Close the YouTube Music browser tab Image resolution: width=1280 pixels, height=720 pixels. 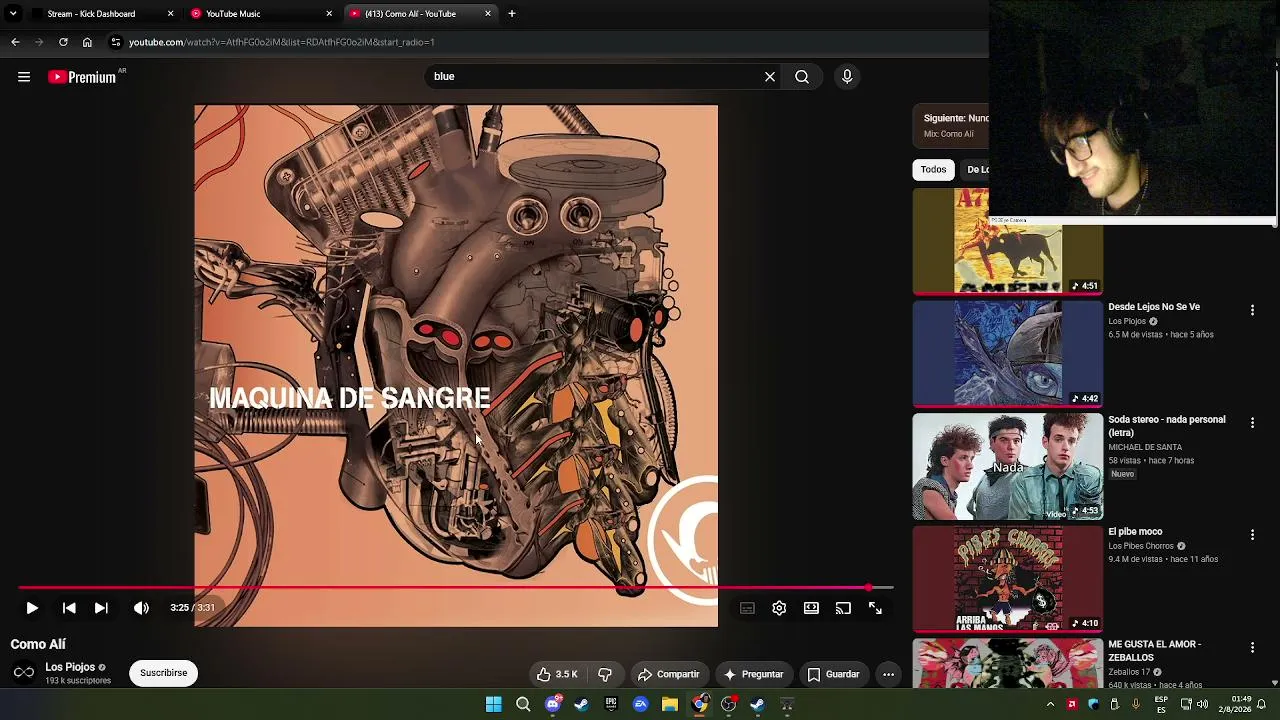[329, 14]
